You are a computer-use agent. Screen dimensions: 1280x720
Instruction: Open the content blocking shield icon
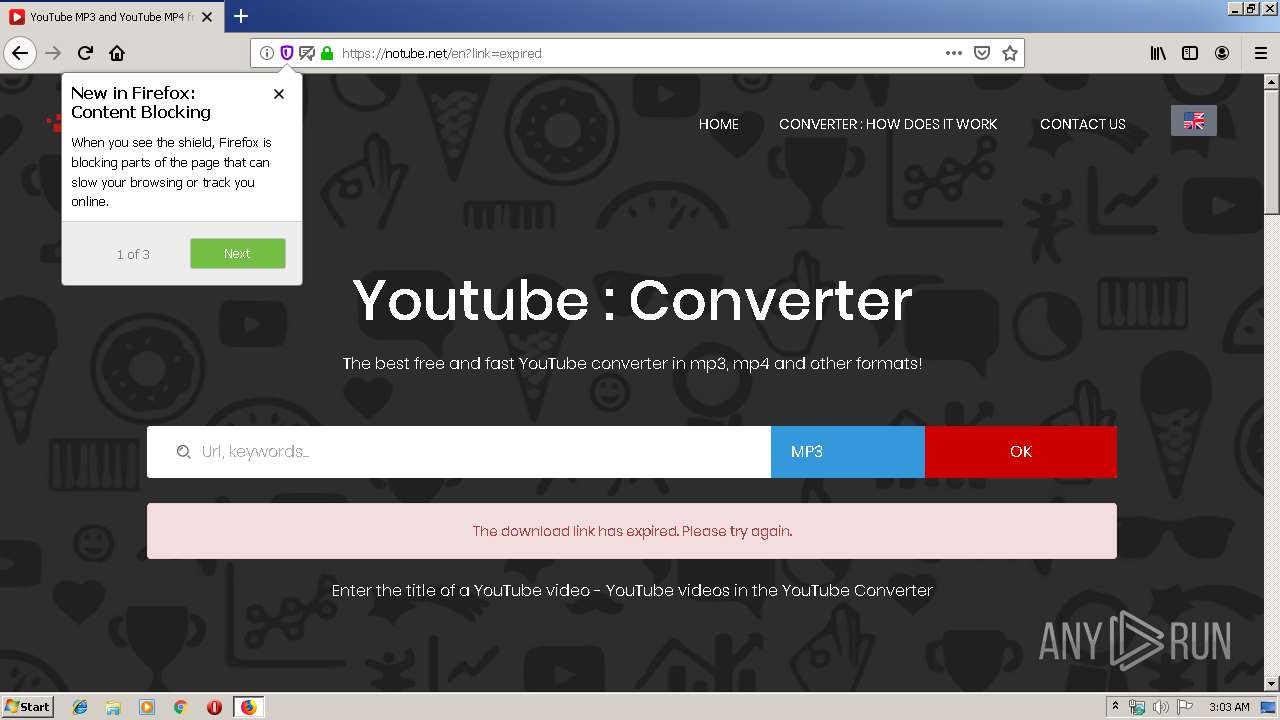[287, 53]
